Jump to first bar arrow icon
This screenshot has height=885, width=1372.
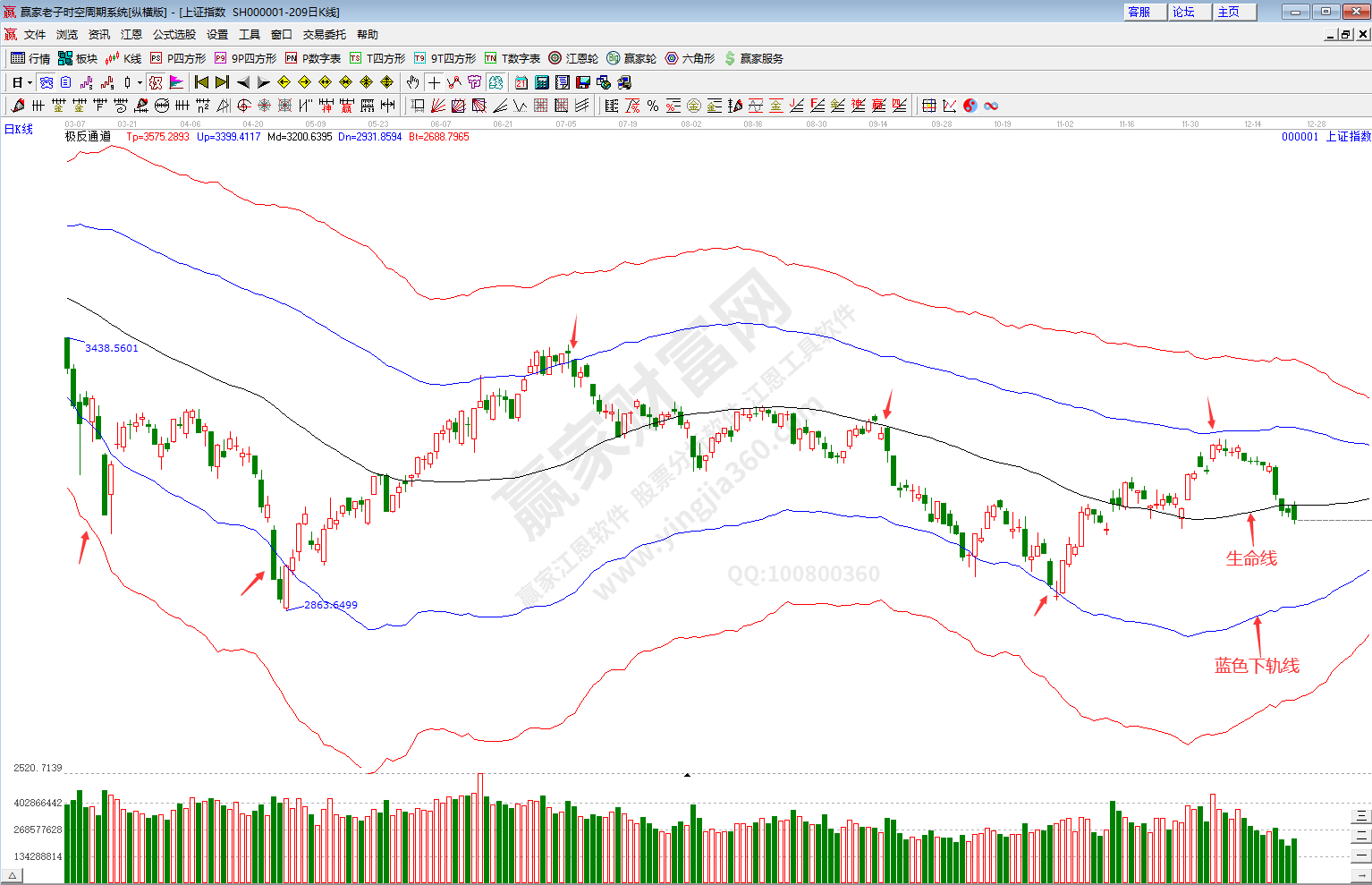coord(201,82)
